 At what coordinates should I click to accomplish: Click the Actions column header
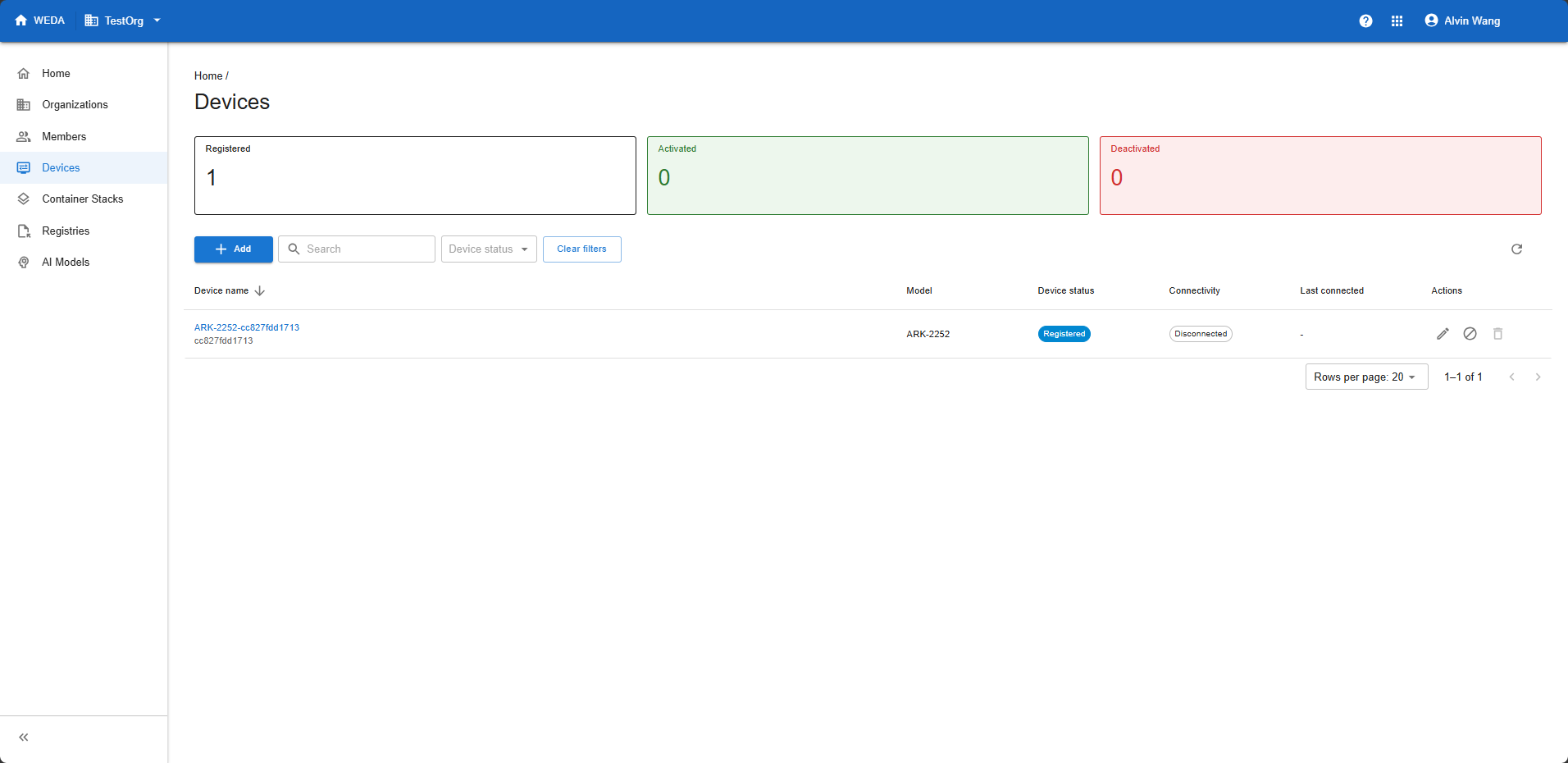point(1447,291)
